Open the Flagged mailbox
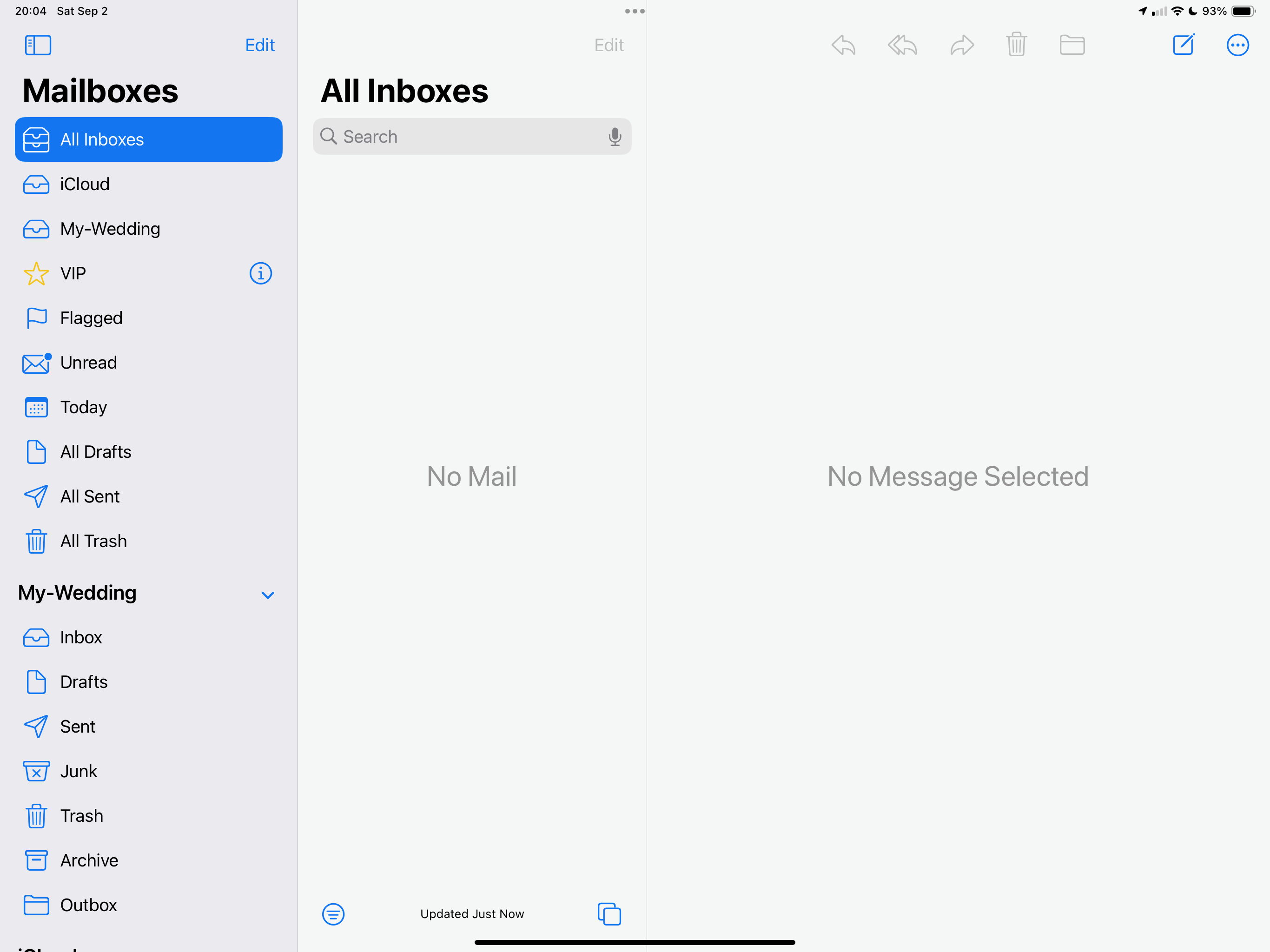This screenshot has height=952, width=1270. [x=149, y=318]
